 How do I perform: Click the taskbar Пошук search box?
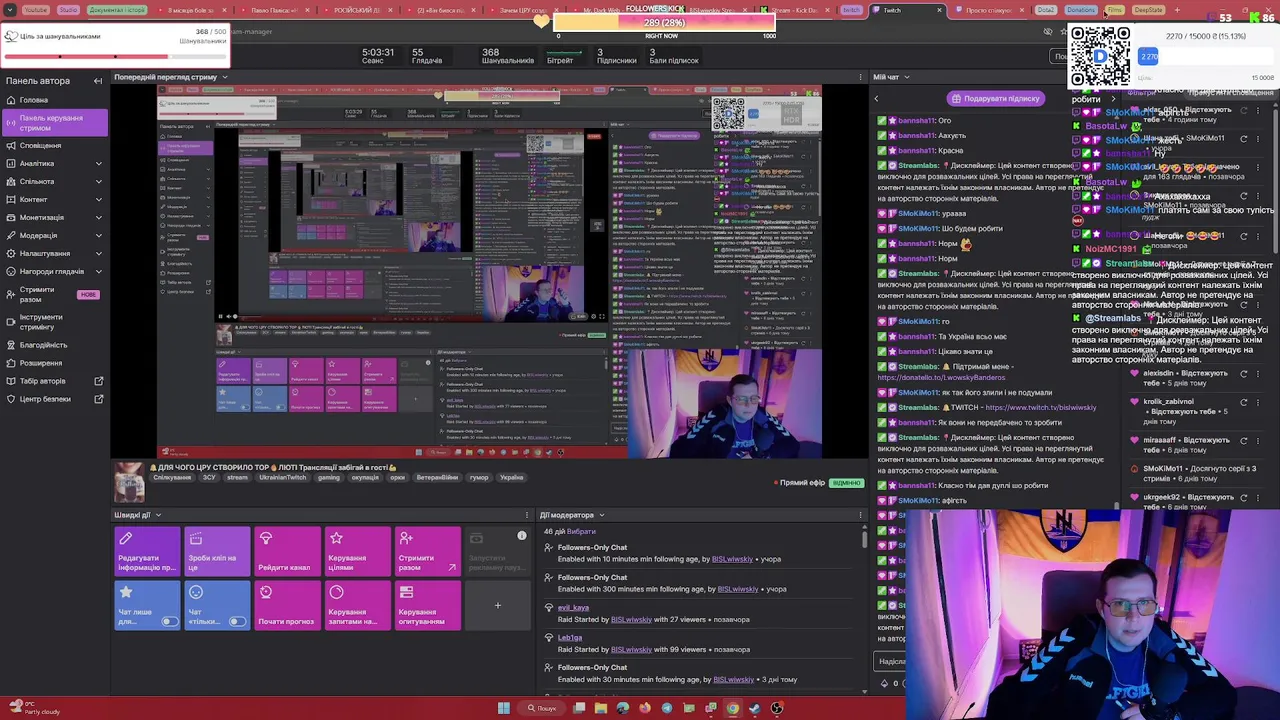(x=543, y=708)
